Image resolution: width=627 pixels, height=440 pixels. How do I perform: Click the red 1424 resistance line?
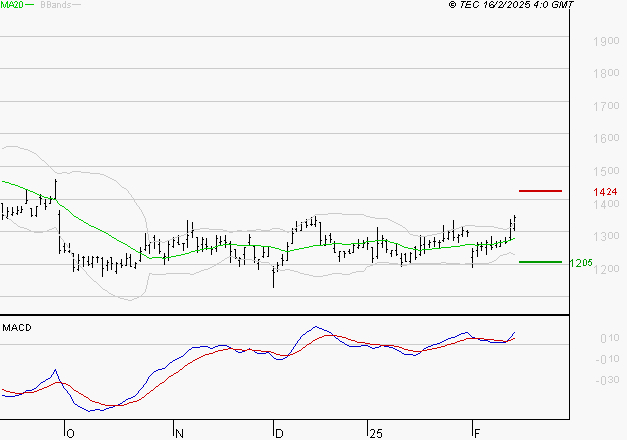click(x=540, y=190)
